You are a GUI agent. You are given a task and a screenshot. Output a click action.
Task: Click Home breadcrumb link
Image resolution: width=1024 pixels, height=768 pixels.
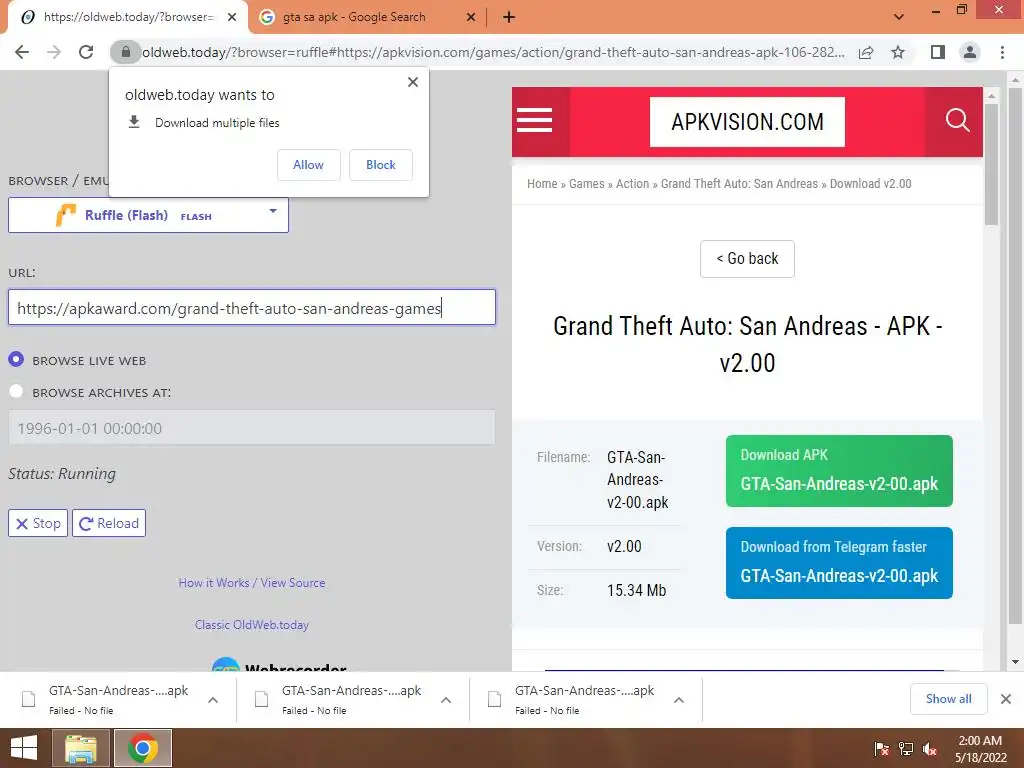click(x=542, y=184)
